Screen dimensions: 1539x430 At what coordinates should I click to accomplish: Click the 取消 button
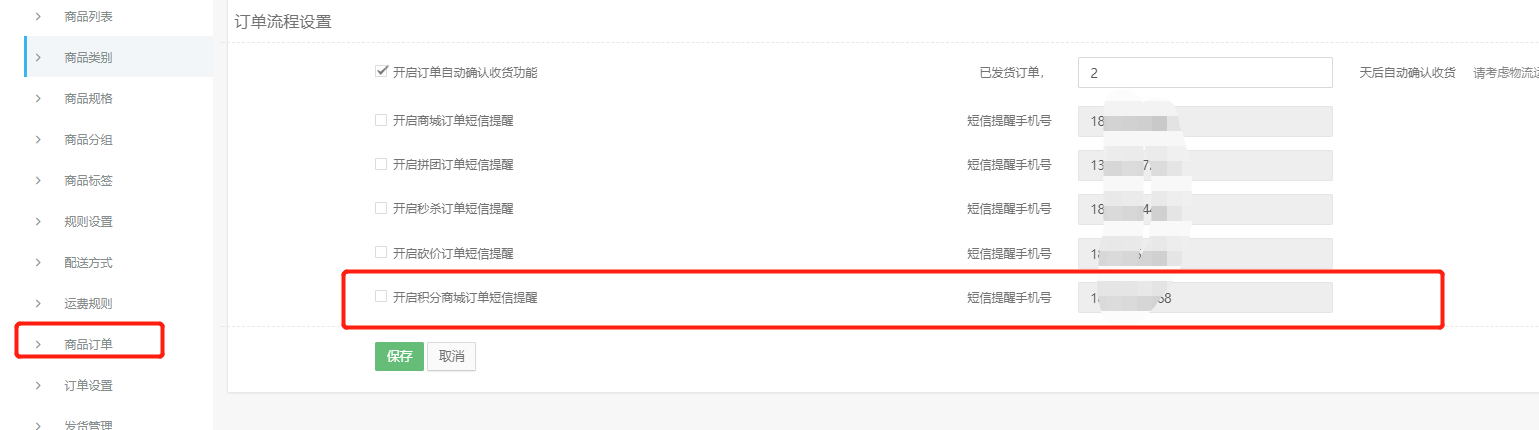[451, 357]
